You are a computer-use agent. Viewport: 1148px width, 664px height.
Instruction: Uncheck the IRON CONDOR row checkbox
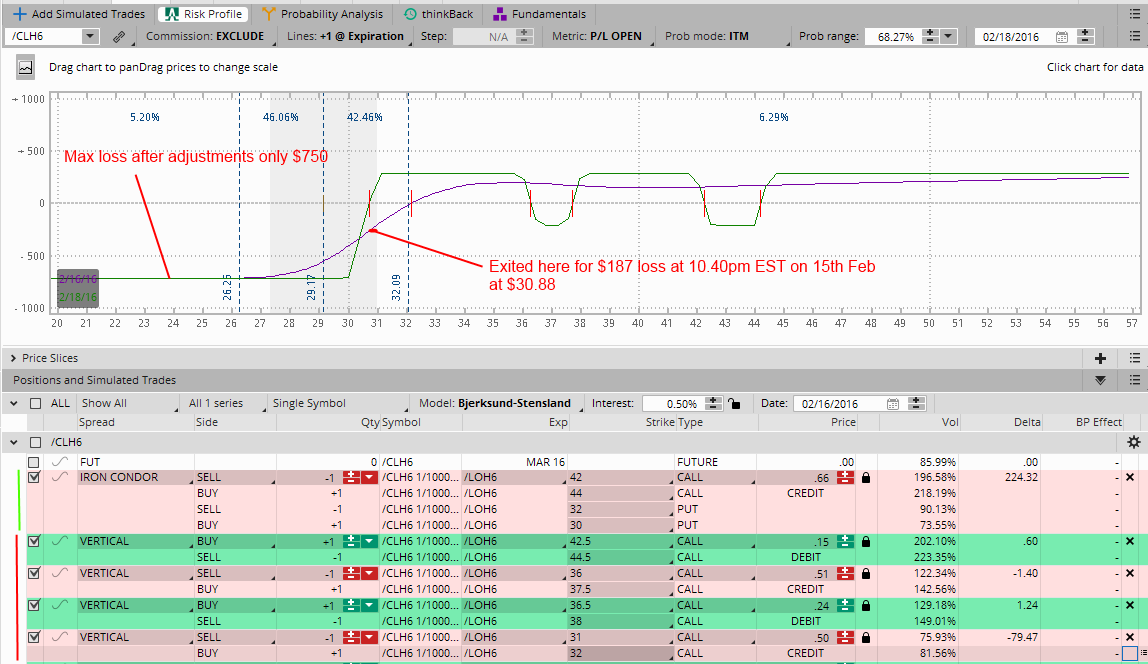click(34, 477)
